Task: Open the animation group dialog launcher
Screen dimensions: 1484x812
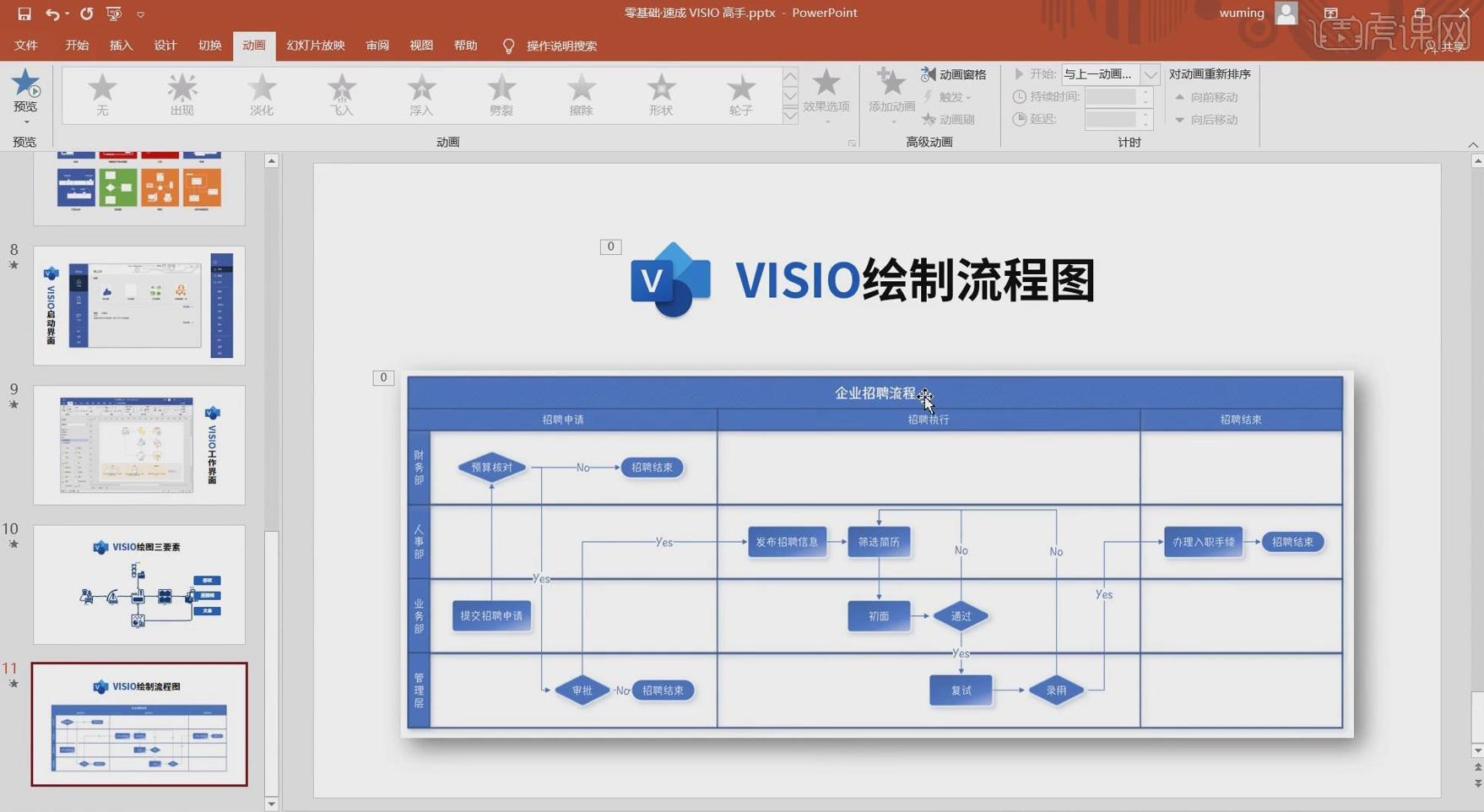Action: 852,143
